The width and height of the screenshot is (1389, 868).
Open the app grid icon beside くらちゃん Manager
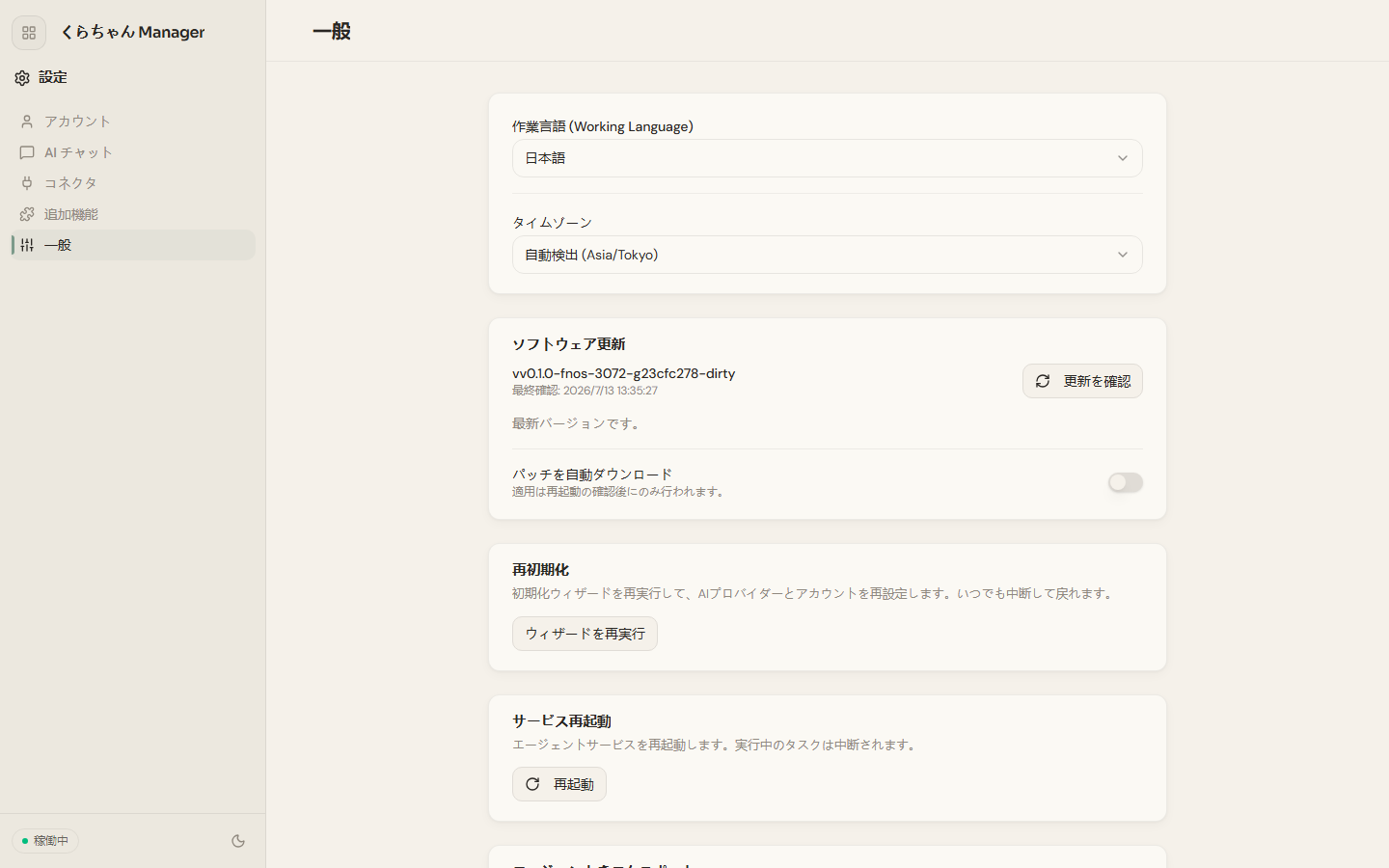(x=29, y=33)
